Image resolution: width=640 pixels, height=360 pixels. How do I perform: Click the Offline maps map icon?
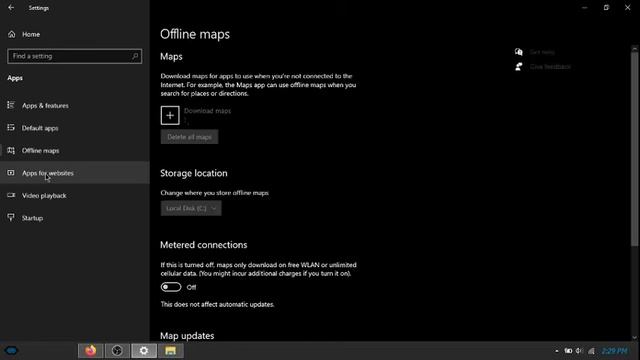pos(11,151)
